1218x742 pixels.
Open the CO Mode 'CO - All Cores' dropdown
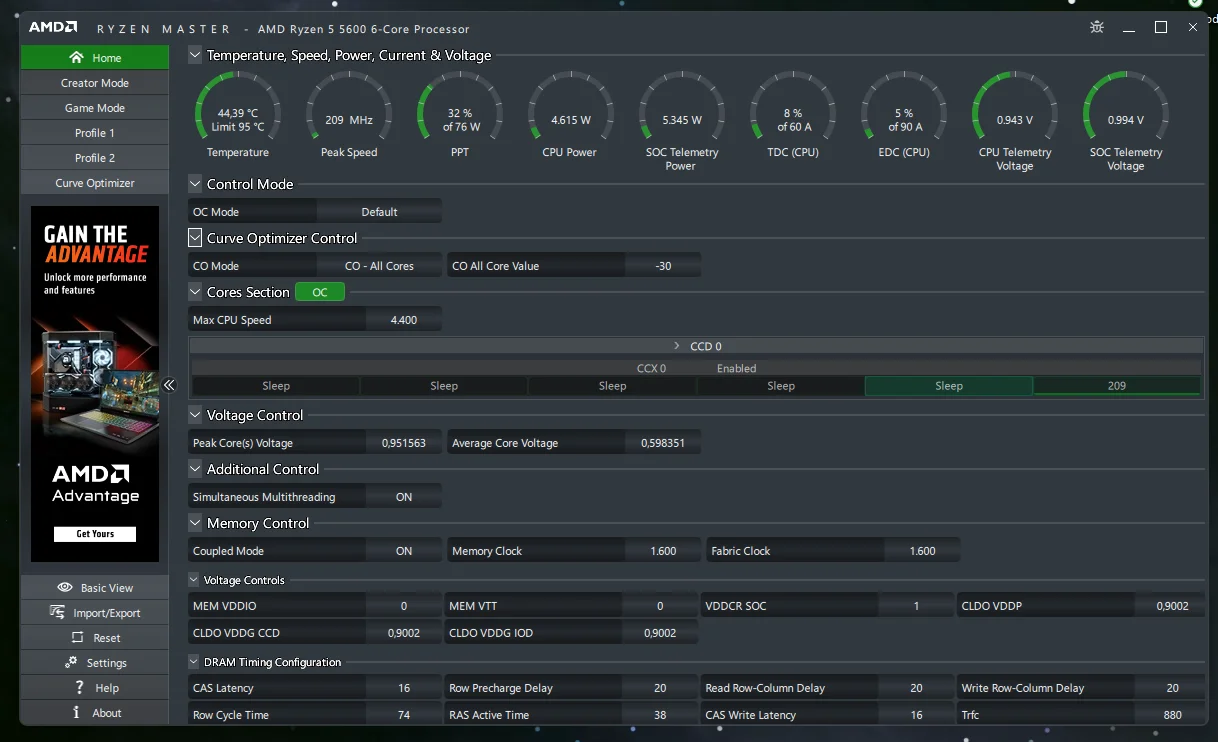[379, 266]
